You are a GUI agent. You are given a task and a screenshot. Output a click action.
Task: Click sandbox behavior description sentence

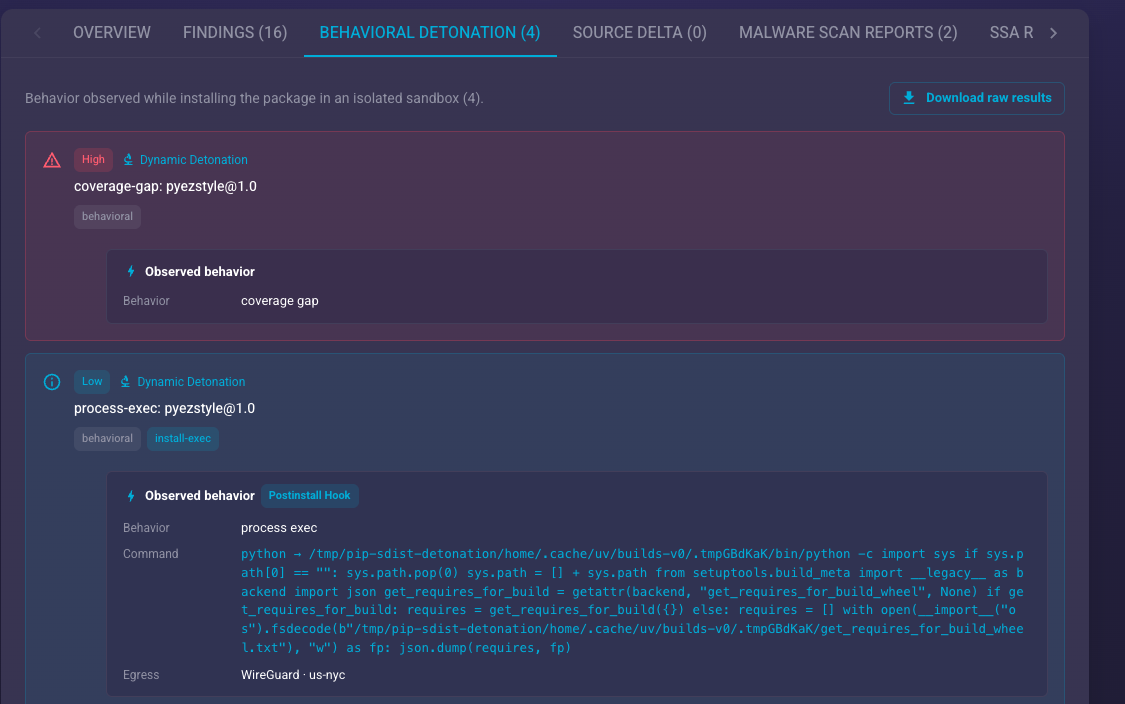pyautogui.click(x=254, y=98)
